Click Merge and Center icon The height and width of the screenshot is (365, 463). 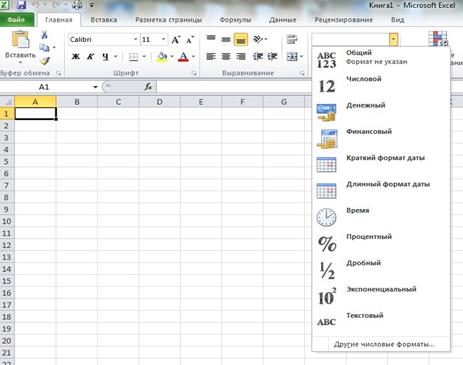[292, 57]
